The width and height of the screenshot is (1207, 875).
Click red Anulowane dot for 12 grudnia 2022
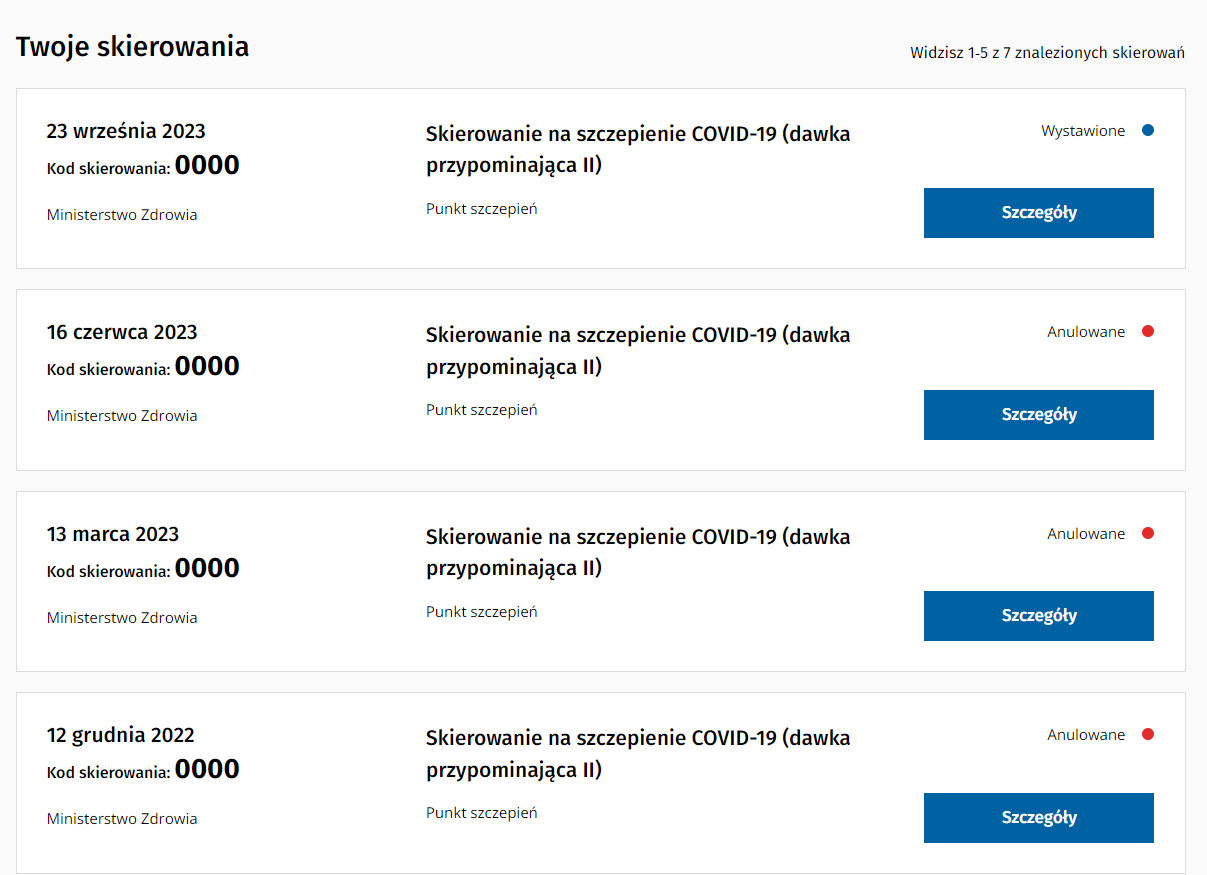pyautogui.click(x=1148, y=735)
